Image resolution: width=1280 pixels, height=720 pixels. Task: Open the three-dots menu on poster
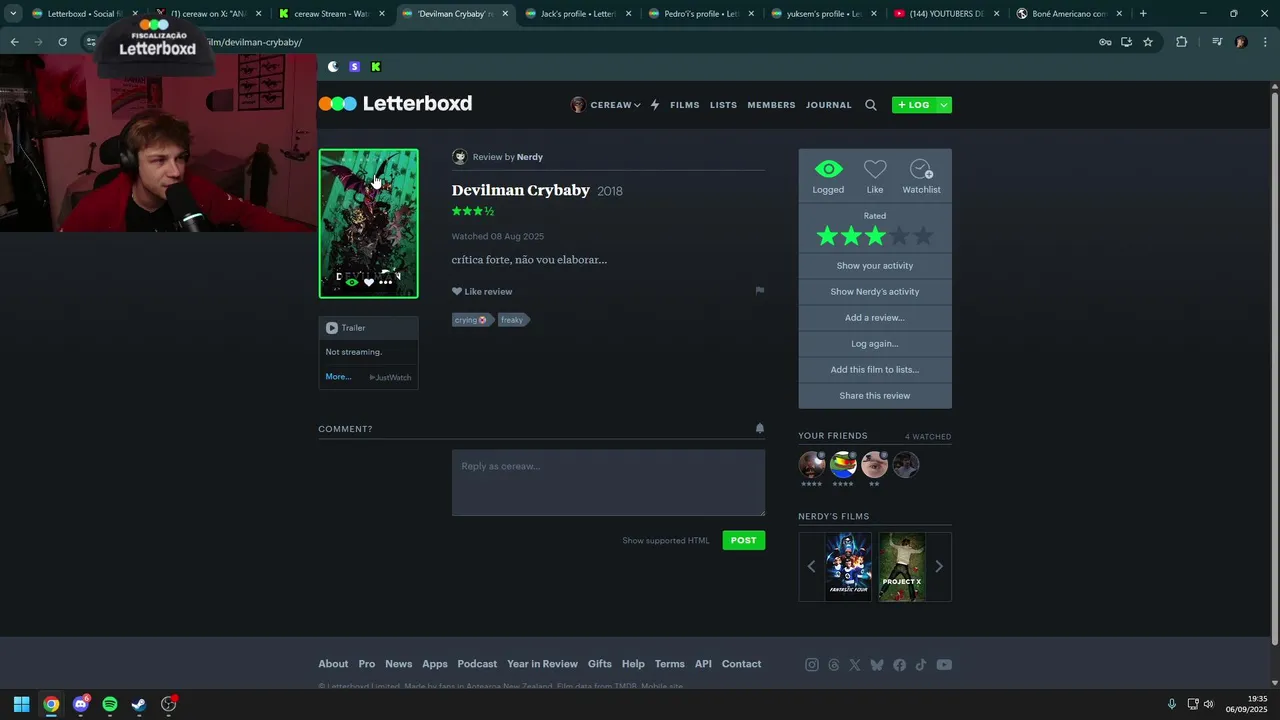click(x=386, y=282)
